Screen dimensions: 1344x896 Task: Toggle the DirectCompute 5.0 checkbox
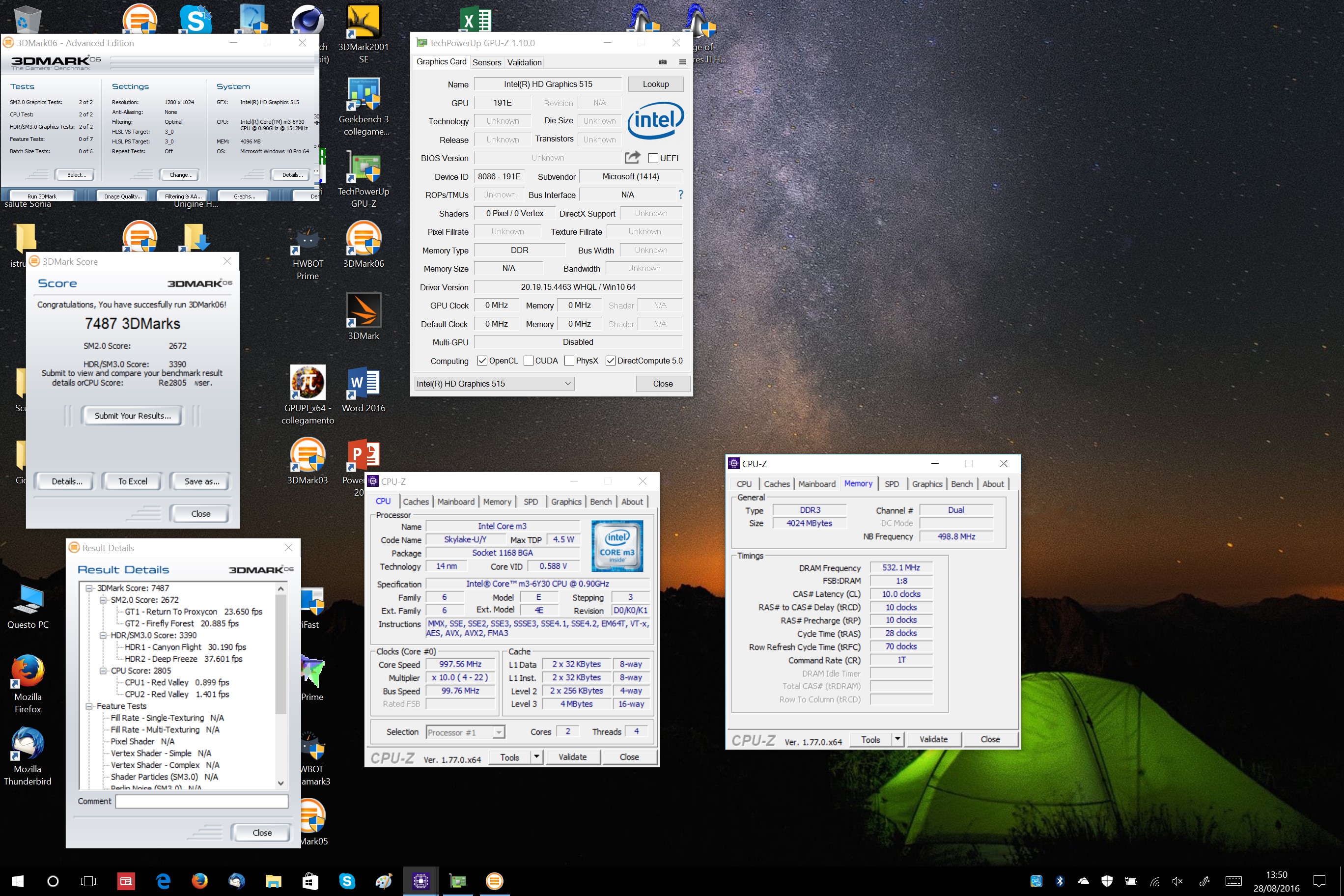click(x=610, y=361)
